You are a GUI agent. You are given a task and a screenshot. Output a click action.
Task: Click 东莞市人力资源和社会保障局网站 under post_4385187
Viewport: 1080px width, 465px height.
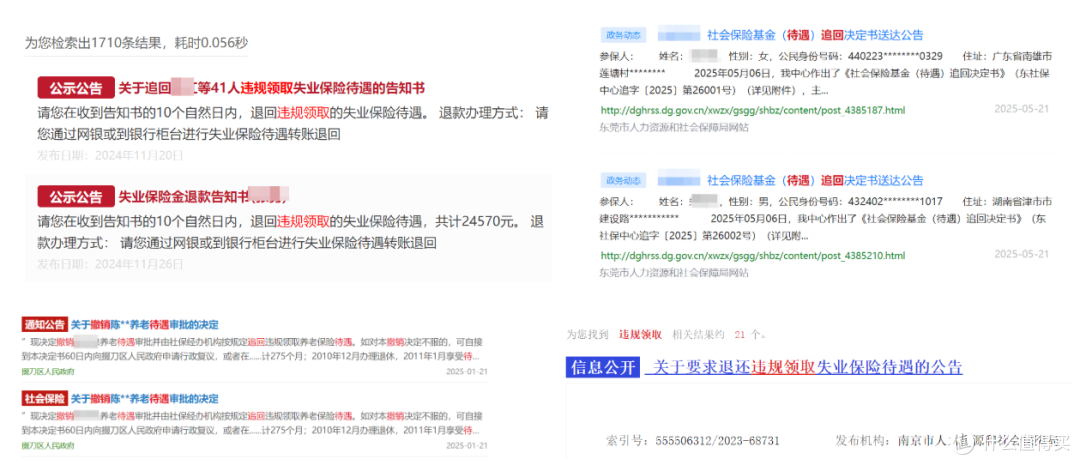(674, 127)
